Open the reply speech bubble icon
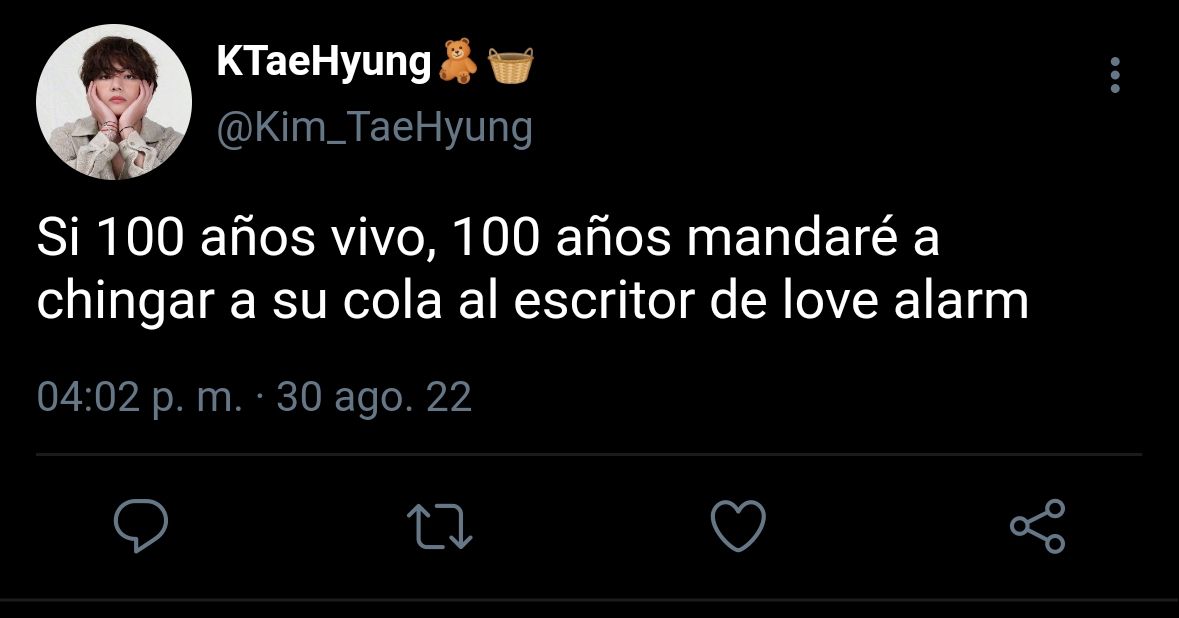The height and width of the screenshot is (618, 1179). tap(141, 526)
